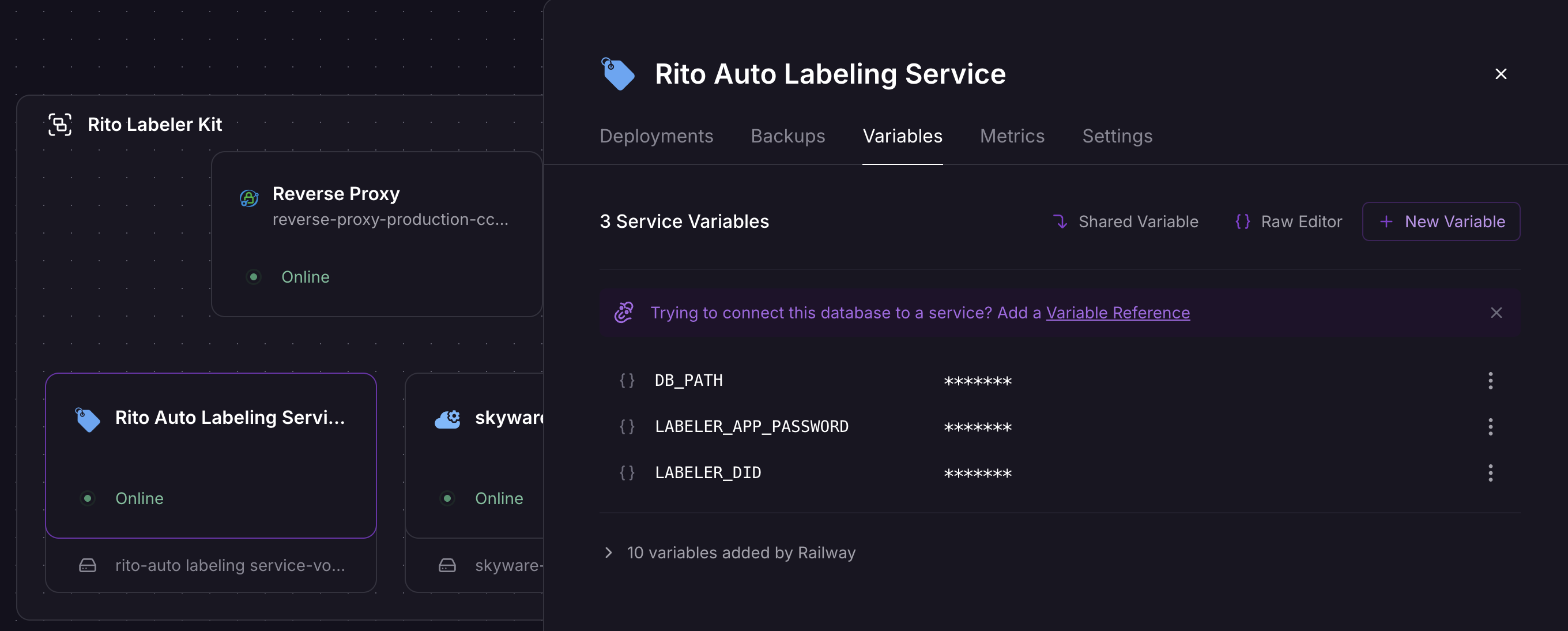Click the Reverse Proxy service icon
Viewport: 1568px width, 631px height.
pyautogui.click(x=249, y=198)
